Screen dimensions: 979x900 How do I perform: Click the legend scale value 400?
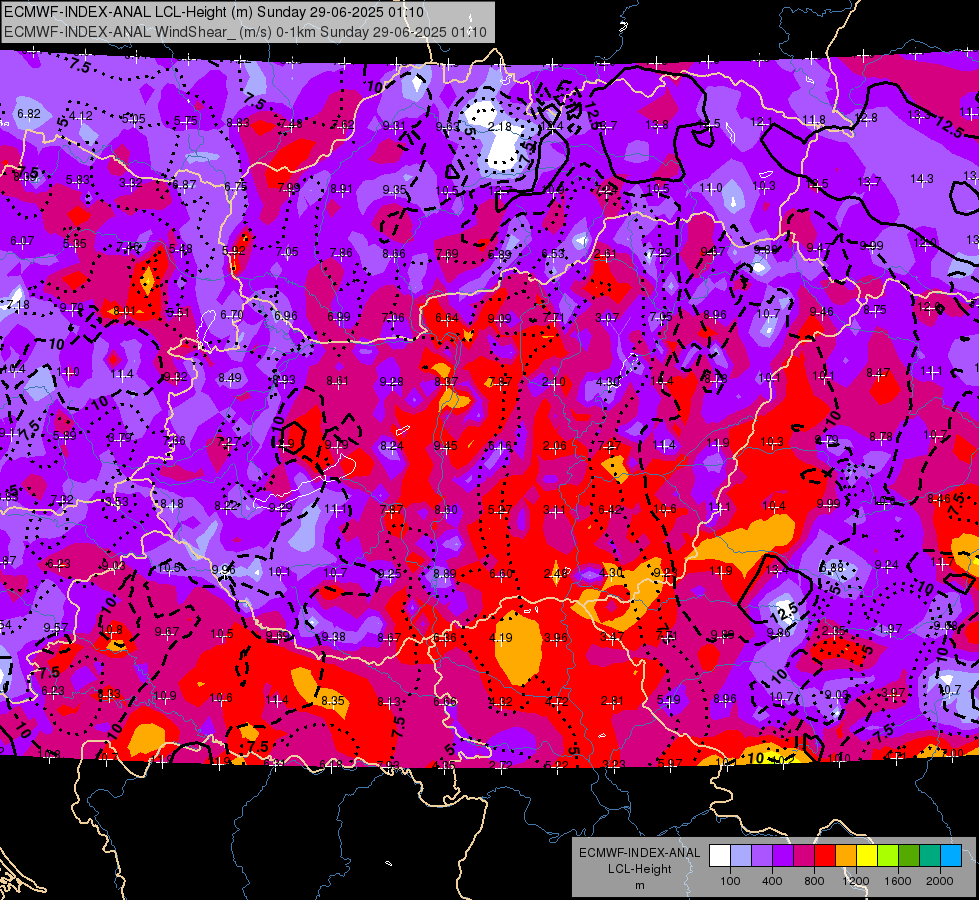772,881
